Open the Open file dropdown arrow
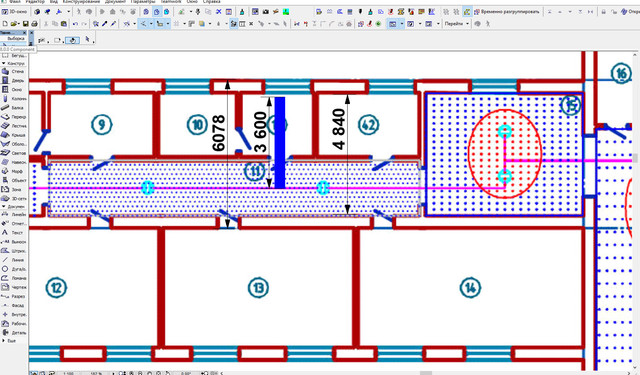 click(x=19, y=24)
